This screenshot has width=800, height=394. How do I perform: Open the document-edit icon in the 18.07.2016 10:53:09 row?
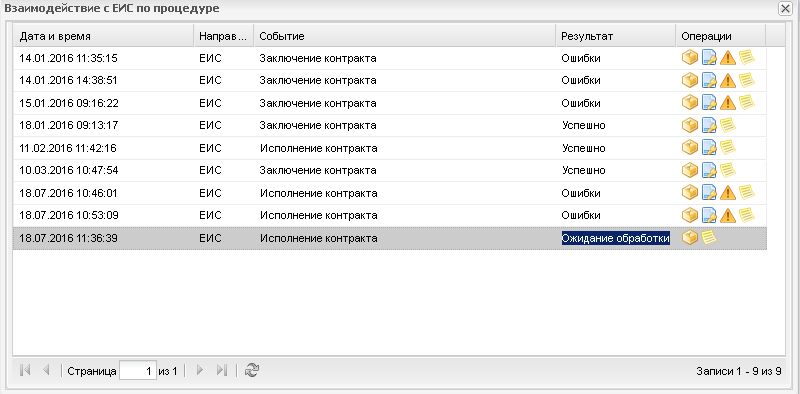pos(709,215)
